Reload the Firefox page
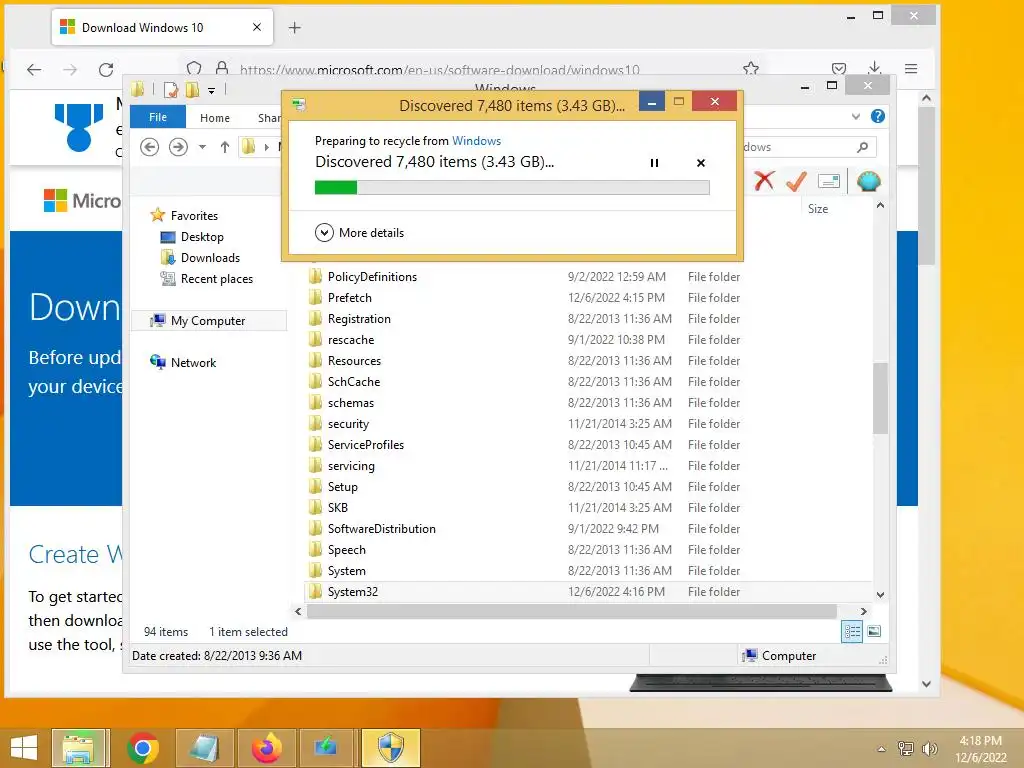The image size is (1024, 768). click(106, 69)
